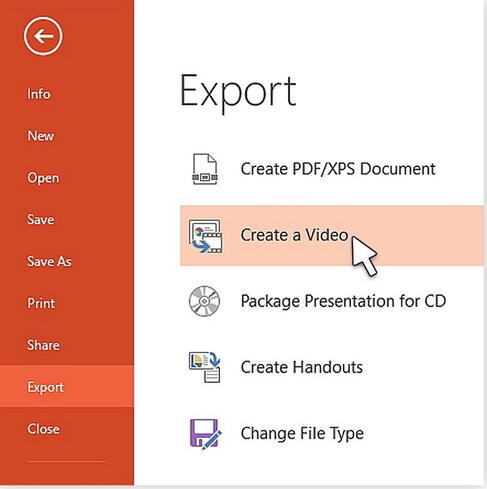Select the Export tab in sidebar
The height and width of the screenshot is (489, 487).
[x=67, y=386]
